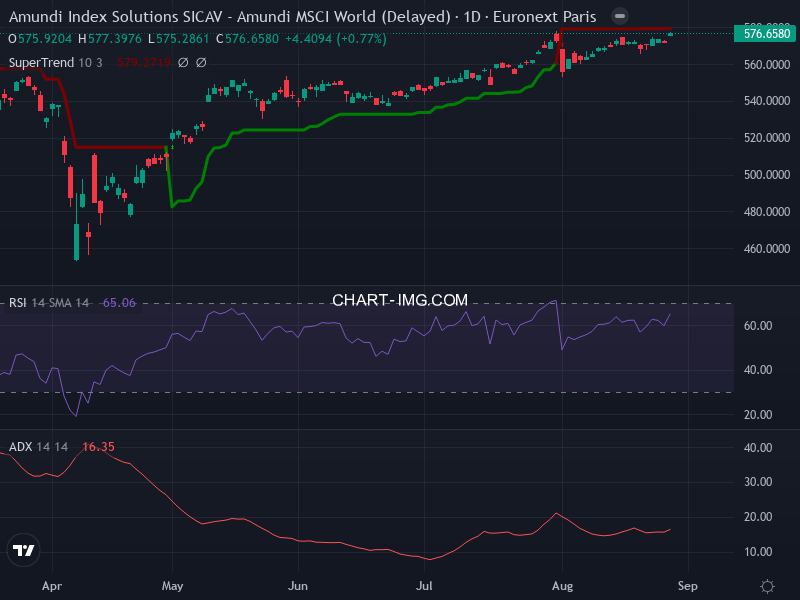Viewport: 800px width, 600px height.
Task: Click the high price value 577.3976
Action: [x=115, y=39]
